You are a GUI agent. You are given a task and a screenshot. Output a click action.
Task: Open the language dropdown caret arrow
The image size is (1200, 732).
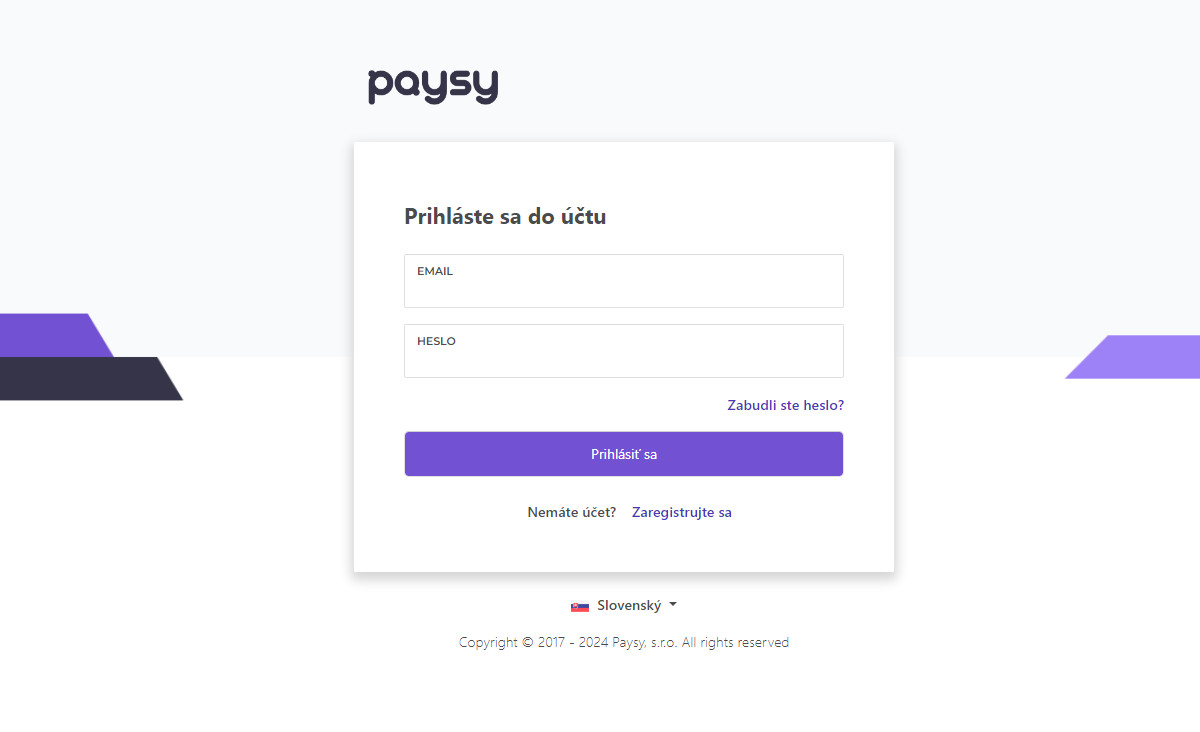click(673, 605)
